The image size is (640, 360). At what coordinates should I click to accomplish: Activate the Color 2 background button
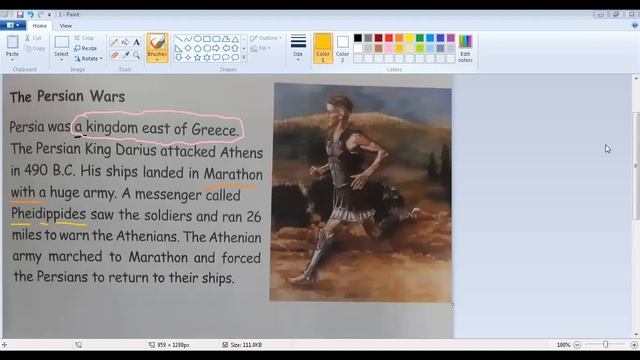point(342,48)
